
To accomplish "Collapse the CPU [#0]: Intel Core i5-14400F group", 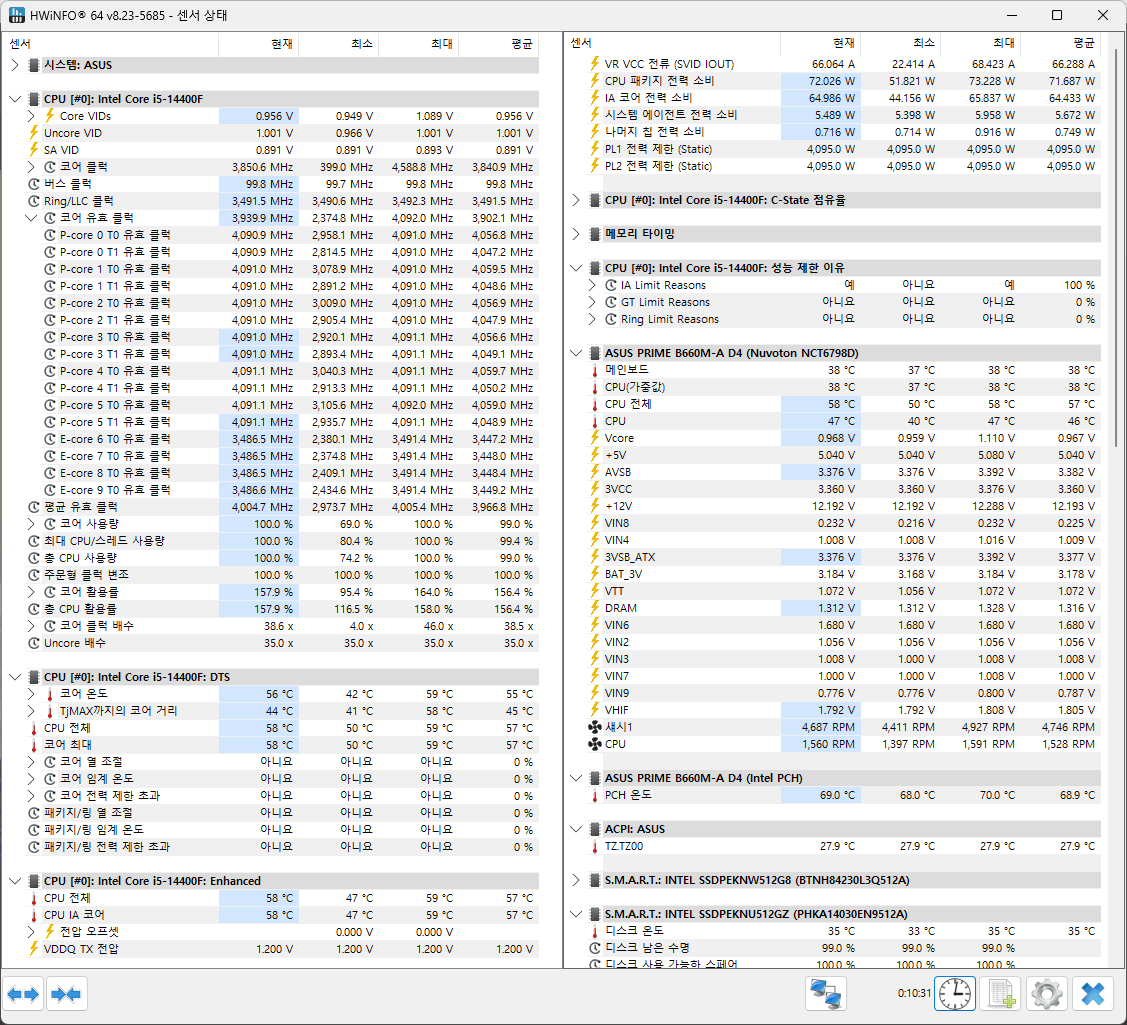I will click(15, 99).
